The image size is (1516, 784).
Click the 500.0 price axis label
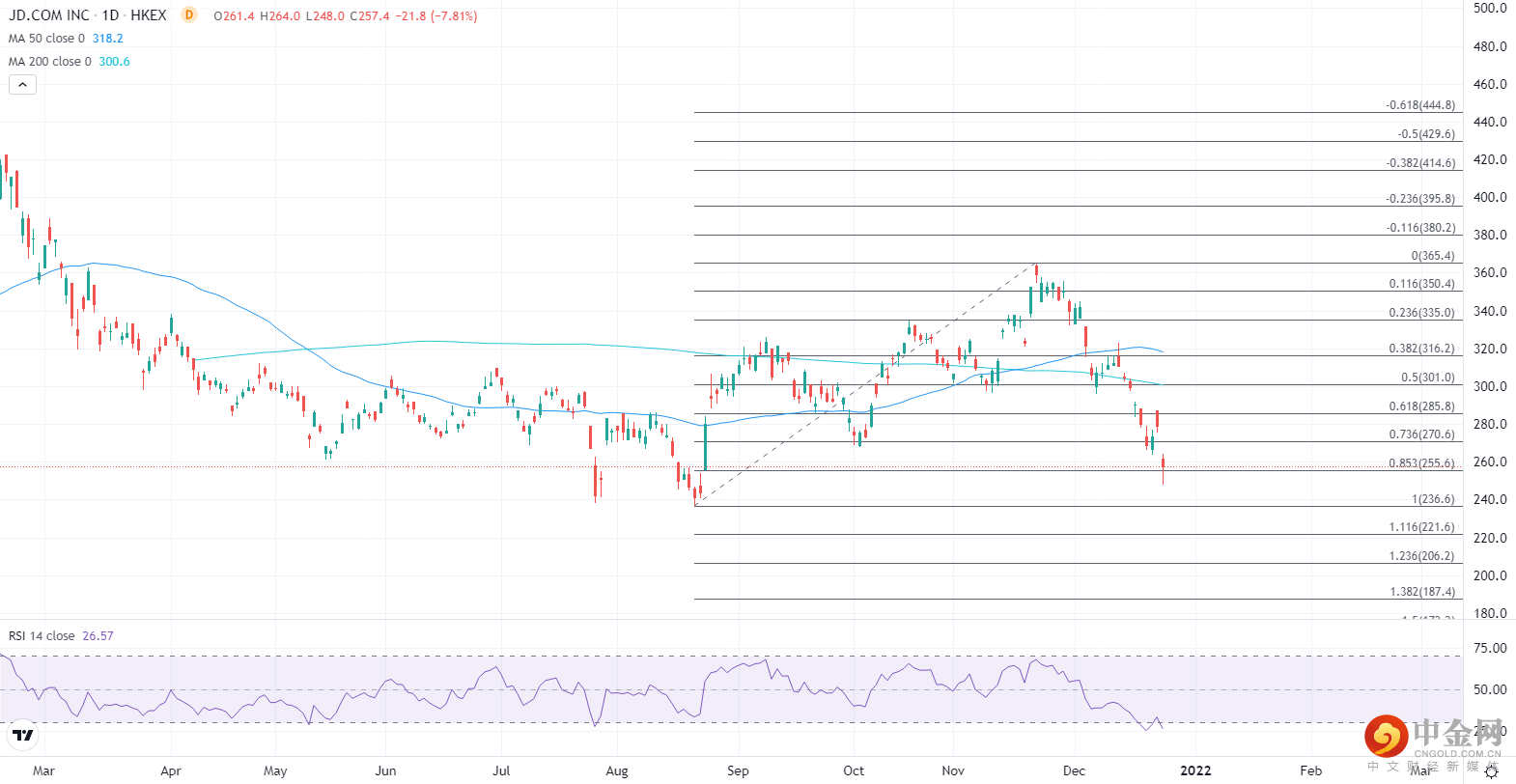click(1490, 8)
